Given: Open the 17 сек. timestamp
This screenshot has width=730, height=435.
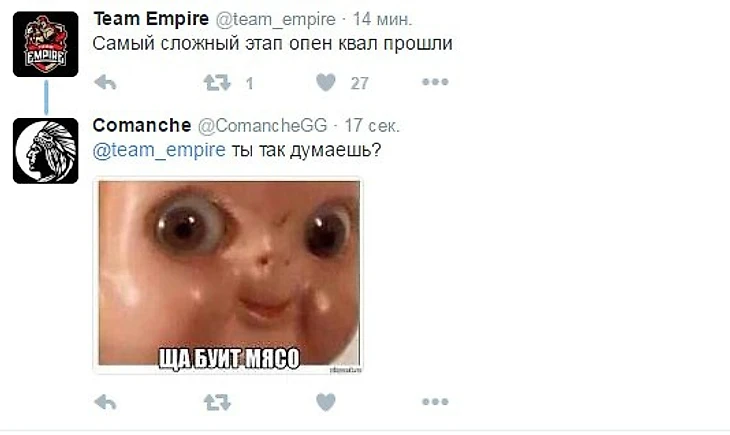Looking at the screenshot, I should (x=372, y=126).
